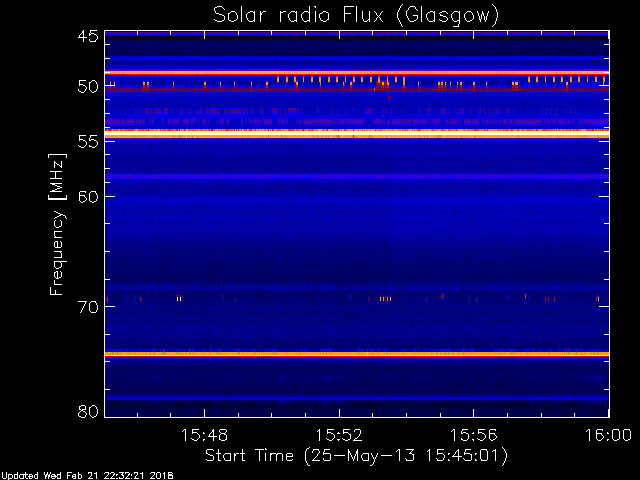Click the yellow burst cluster near 15:53 at 70 MHz
Image resolution: width=640 pixels, height=480 pixels.
[385, 299]
